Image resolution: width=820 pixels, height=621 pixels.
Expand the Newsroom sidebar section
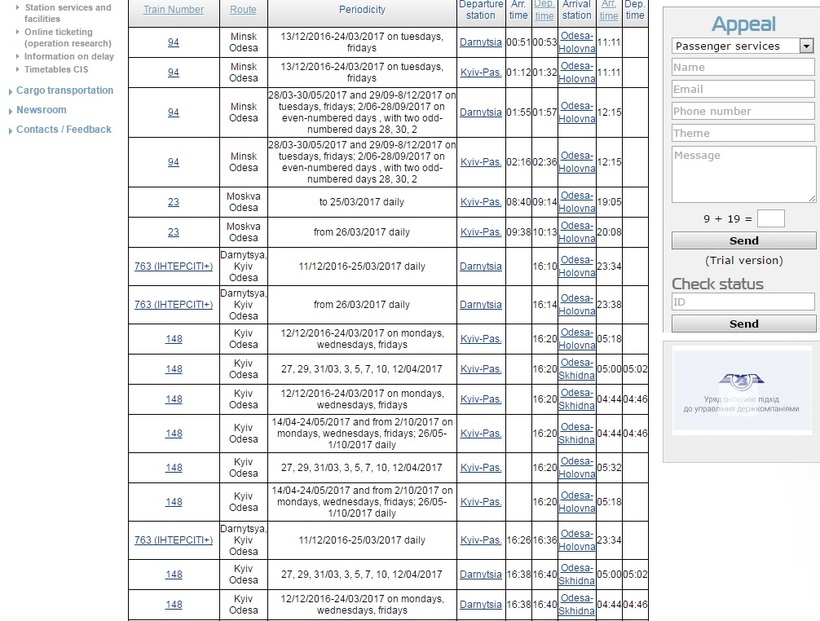[41, 110]
